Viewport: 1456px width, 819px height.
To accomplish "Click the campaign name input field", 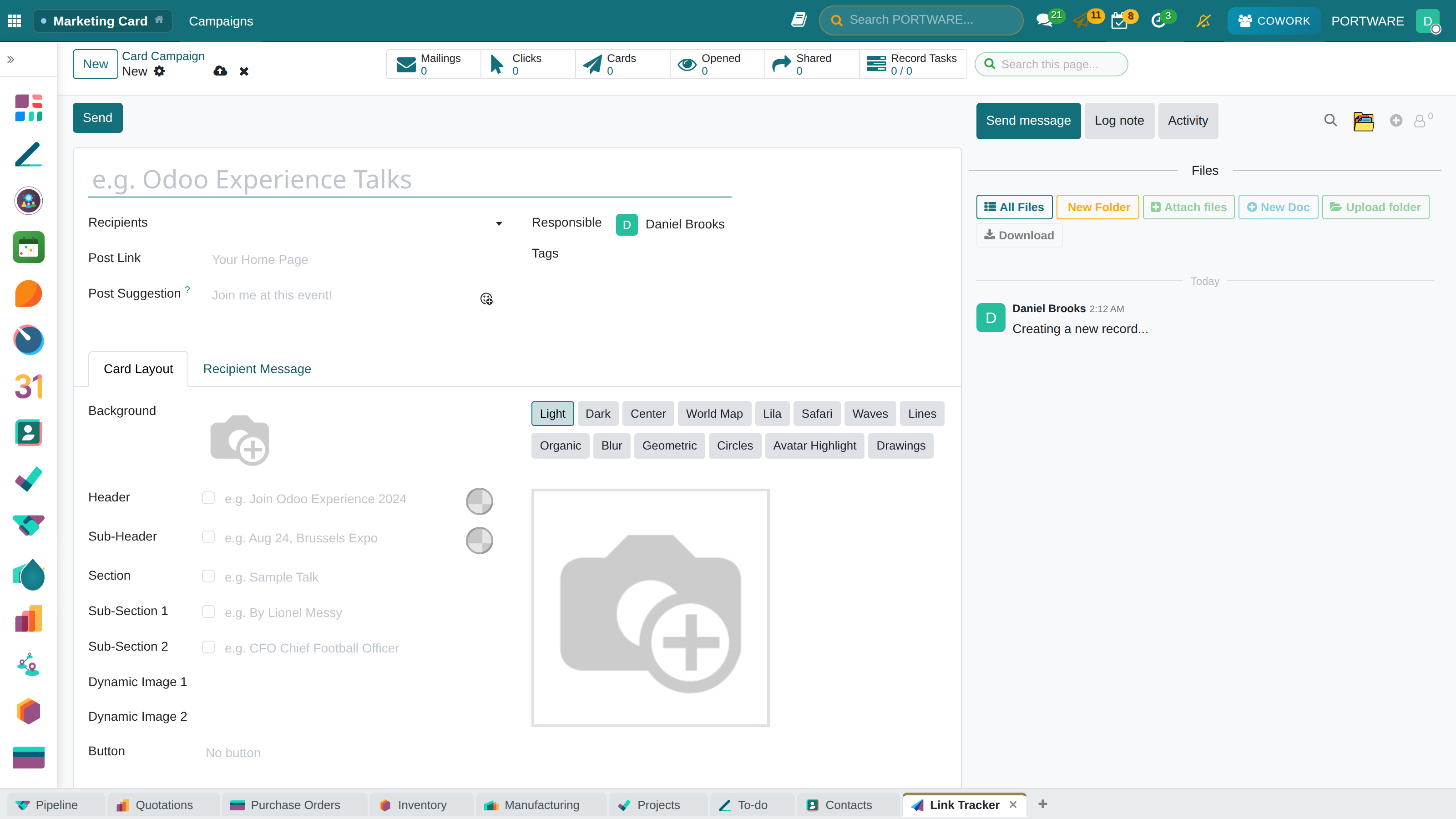I will (x=410, y=180).
